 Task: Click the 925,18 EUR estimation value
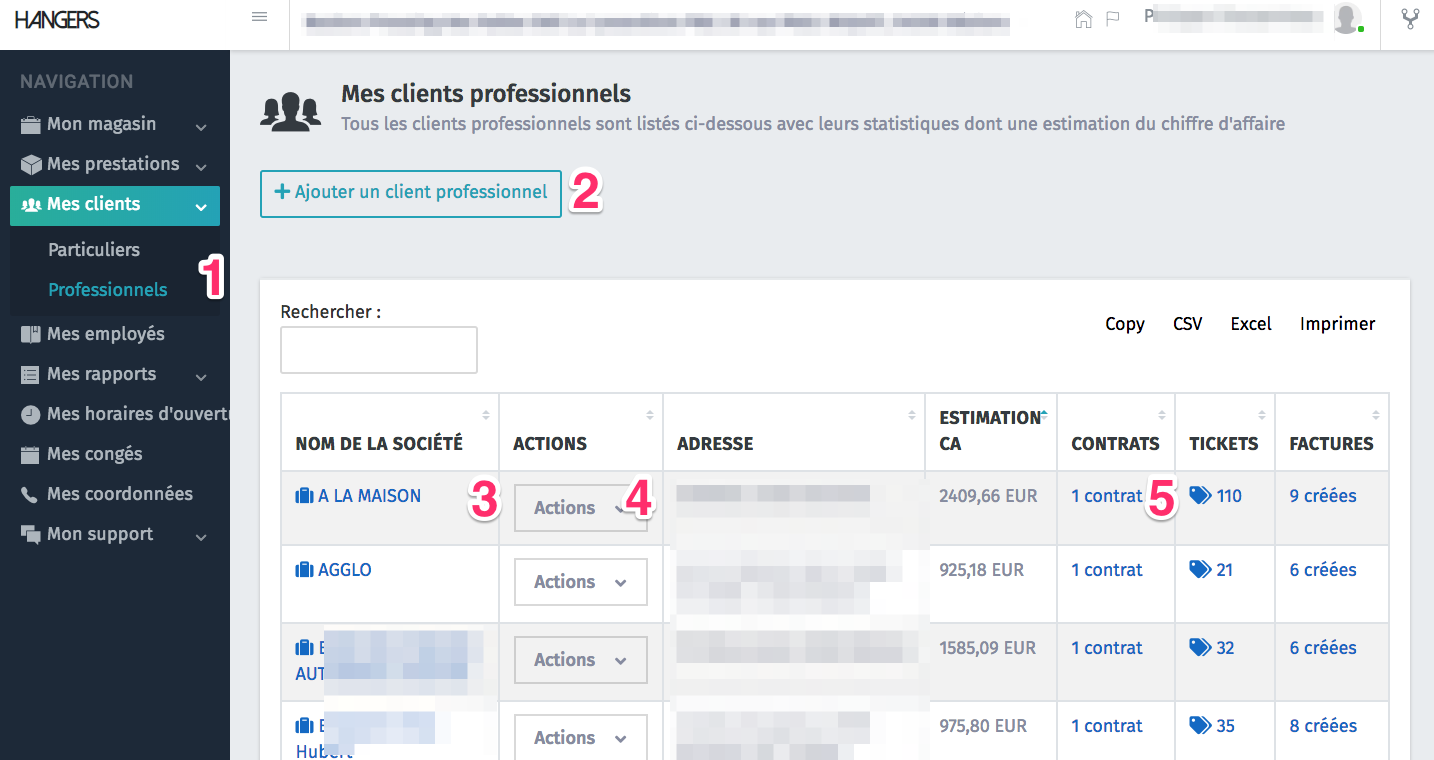click(982, 570)
